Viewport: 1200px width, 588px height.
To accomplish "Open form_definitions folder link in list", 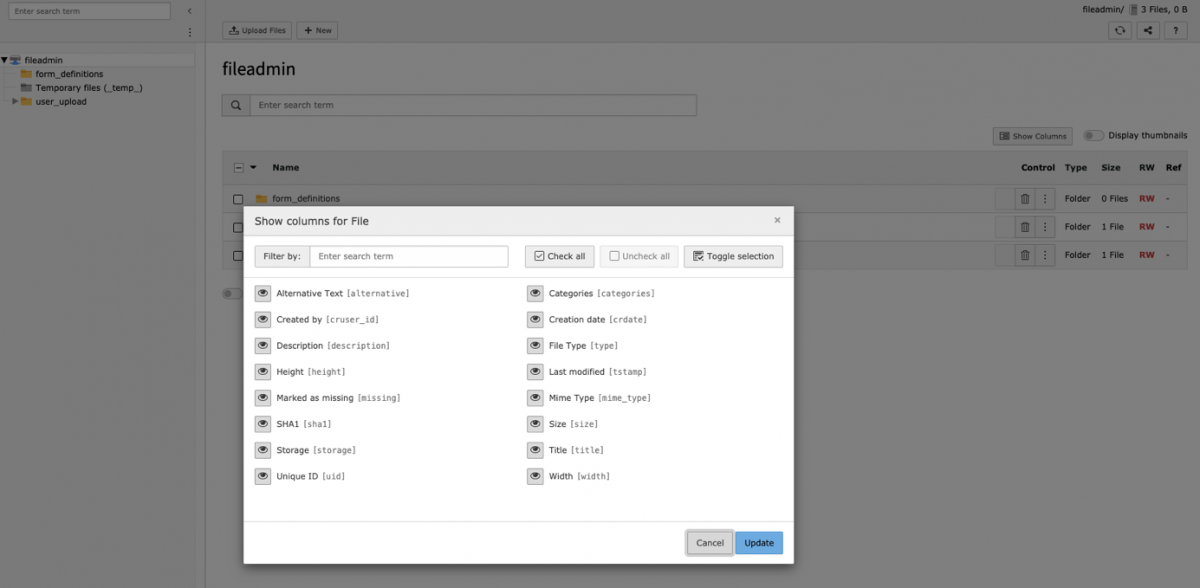I will pyautogui.click(x=306, y=199).
